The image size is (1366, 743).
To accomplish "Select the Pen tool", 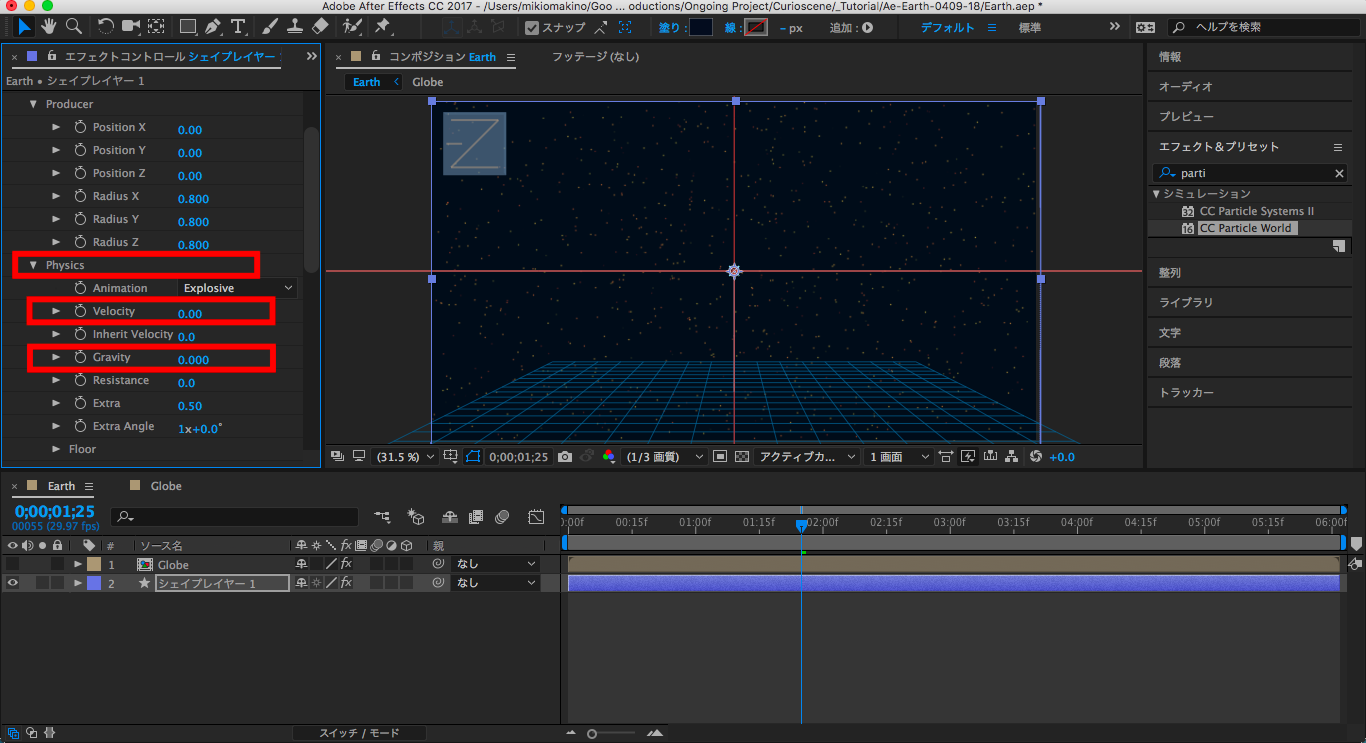I will point(213,26).
